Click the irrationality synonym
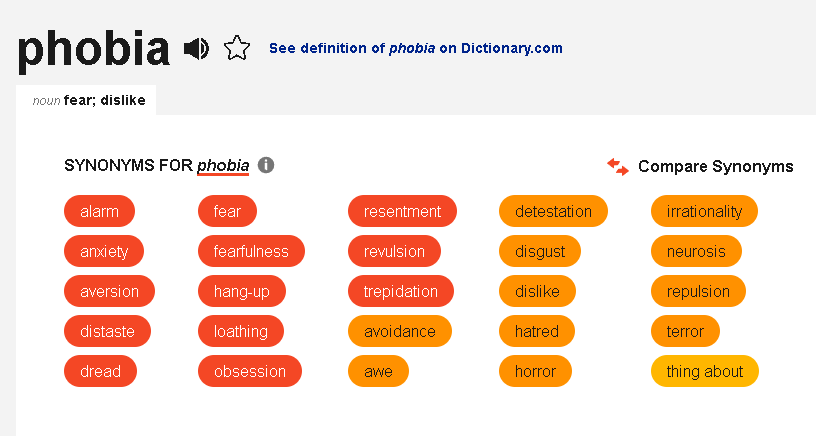Viewport: 816px width, 436px height. pos(704,211)
